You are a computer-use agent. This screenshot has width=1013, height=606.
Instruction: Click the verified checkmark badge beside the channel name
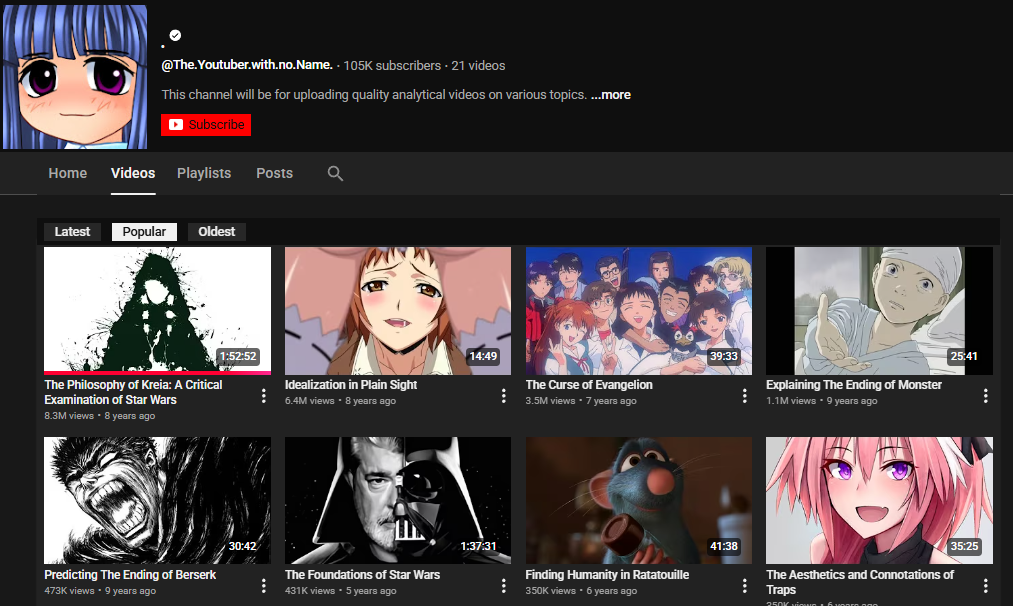pyautogui.click(x=176, y=36)
